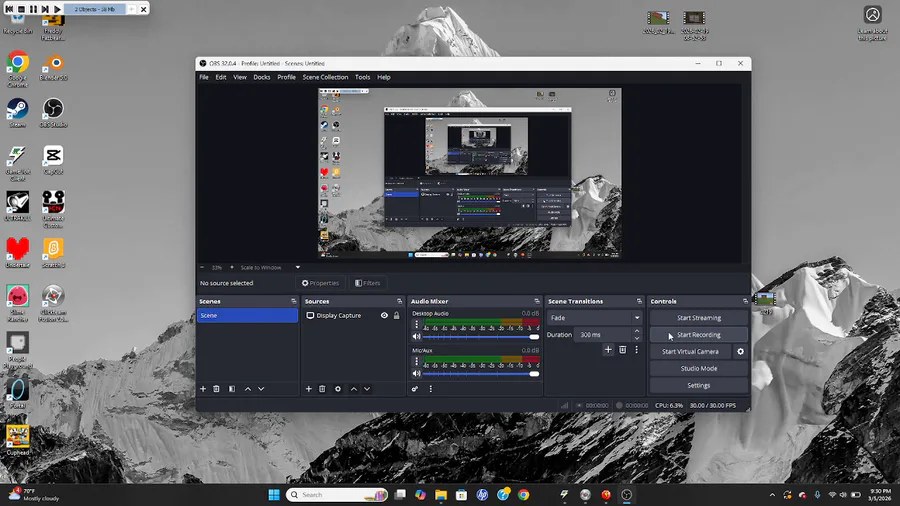Click the Filters button under preview
The height and width of the screenshot is (506, 900).
[367, 283]
